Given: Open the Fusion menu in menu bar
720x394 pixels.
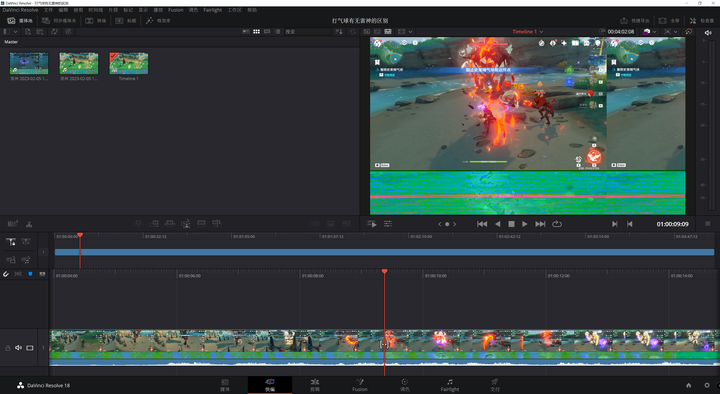Looking at the screenshot, I should point(175,10).
